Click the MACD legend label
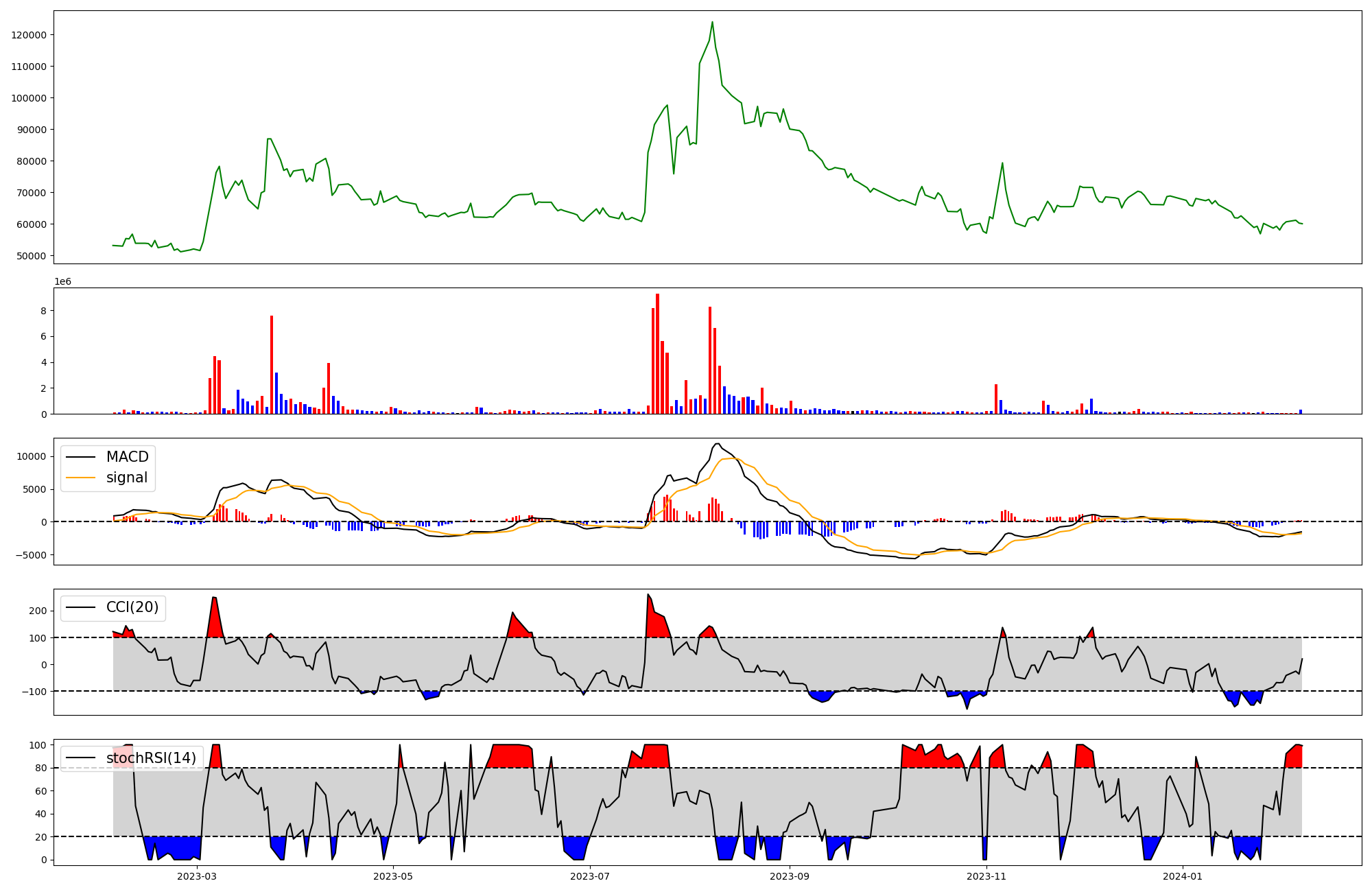This screenshot has height=892, width=1372. (x=127, y=457)
